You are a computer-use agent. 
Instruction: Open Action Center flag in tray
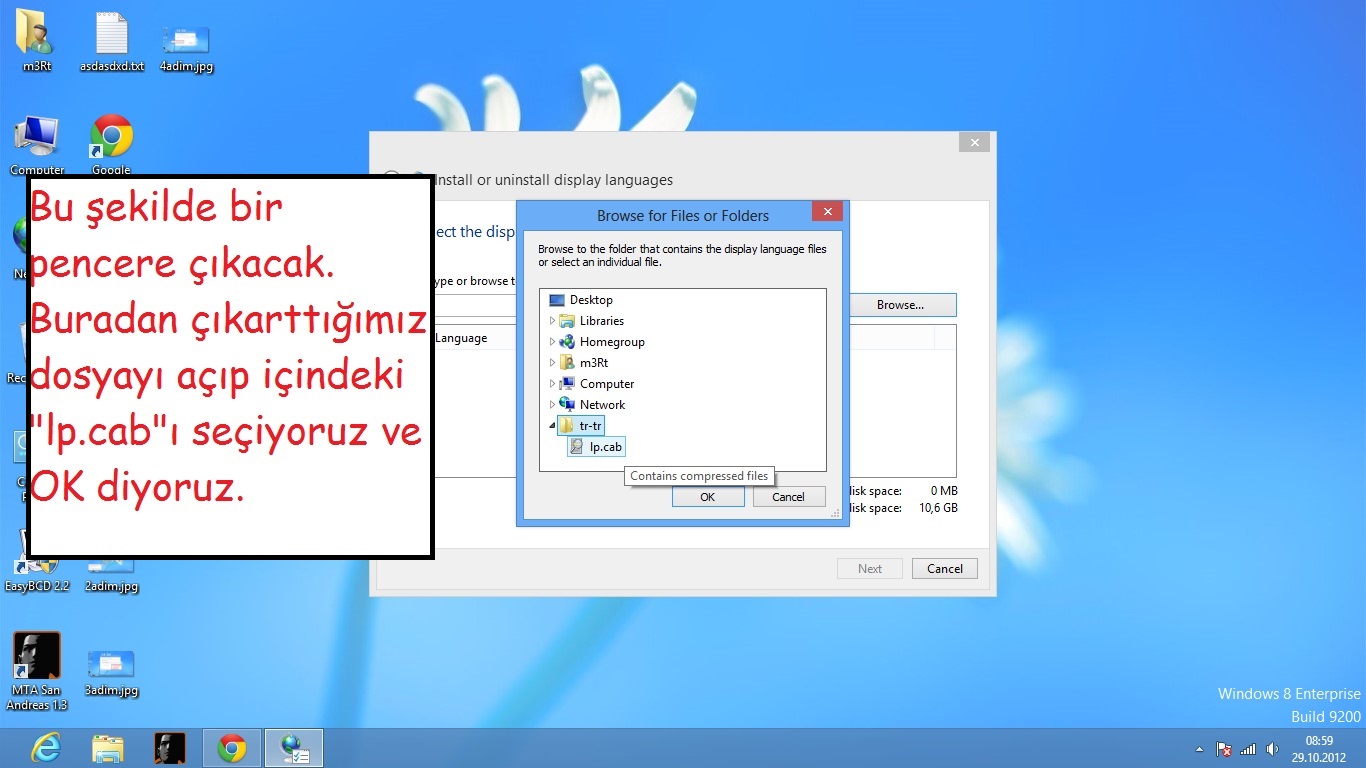point(1223,749)
